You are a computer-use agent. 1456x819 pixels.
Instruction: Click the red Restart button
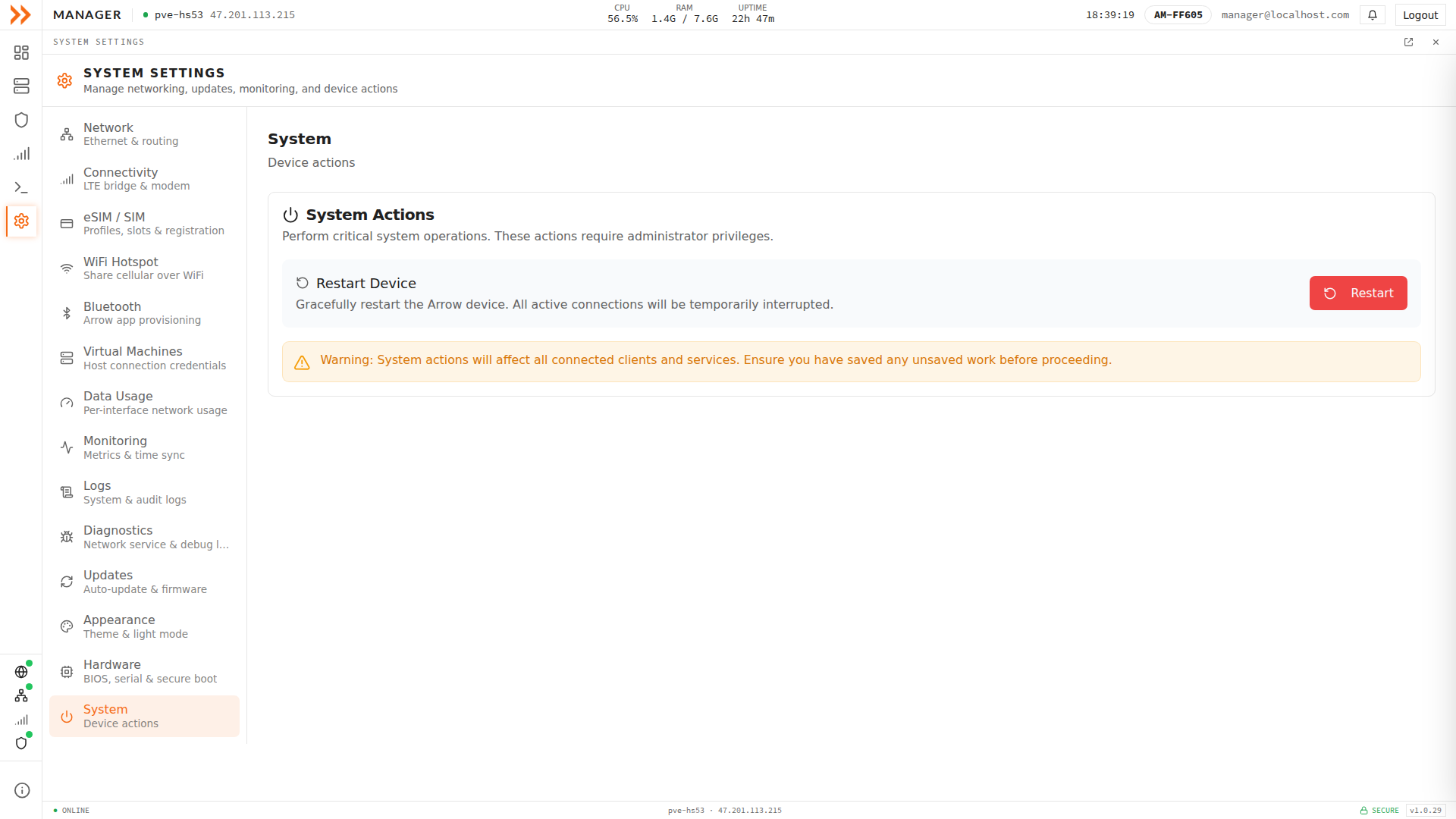[1357, 293]
